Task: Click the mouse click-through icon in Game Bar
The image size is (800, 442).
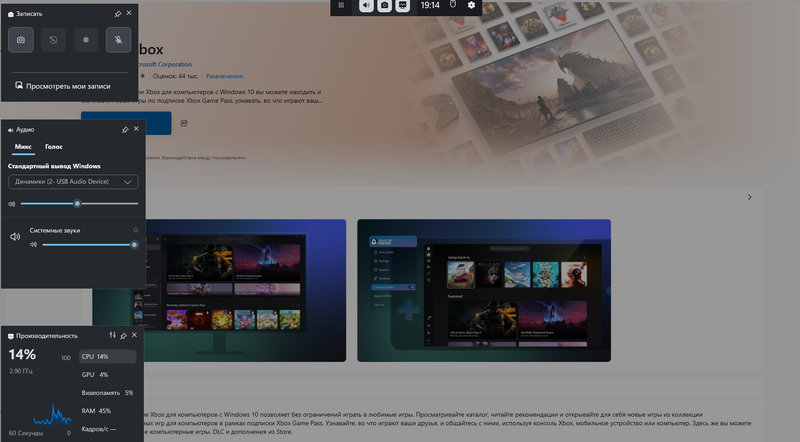Action: tap(453, 5)
